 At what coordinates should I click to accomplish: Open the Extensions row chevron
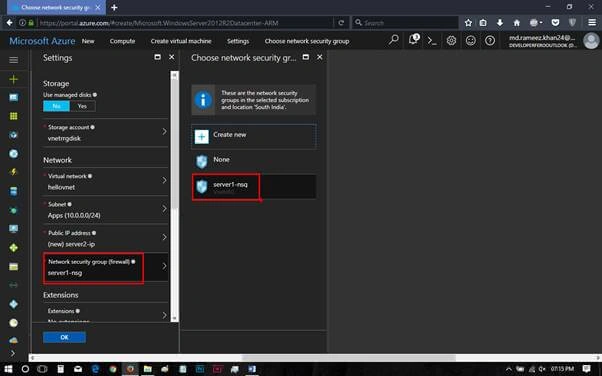tap(164, 315)
